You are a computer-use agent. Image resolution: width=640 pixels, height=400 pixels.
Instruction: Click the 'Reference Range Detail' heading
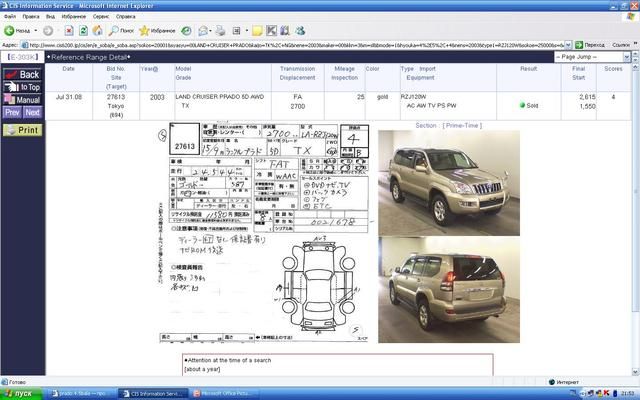click(89, 57)
